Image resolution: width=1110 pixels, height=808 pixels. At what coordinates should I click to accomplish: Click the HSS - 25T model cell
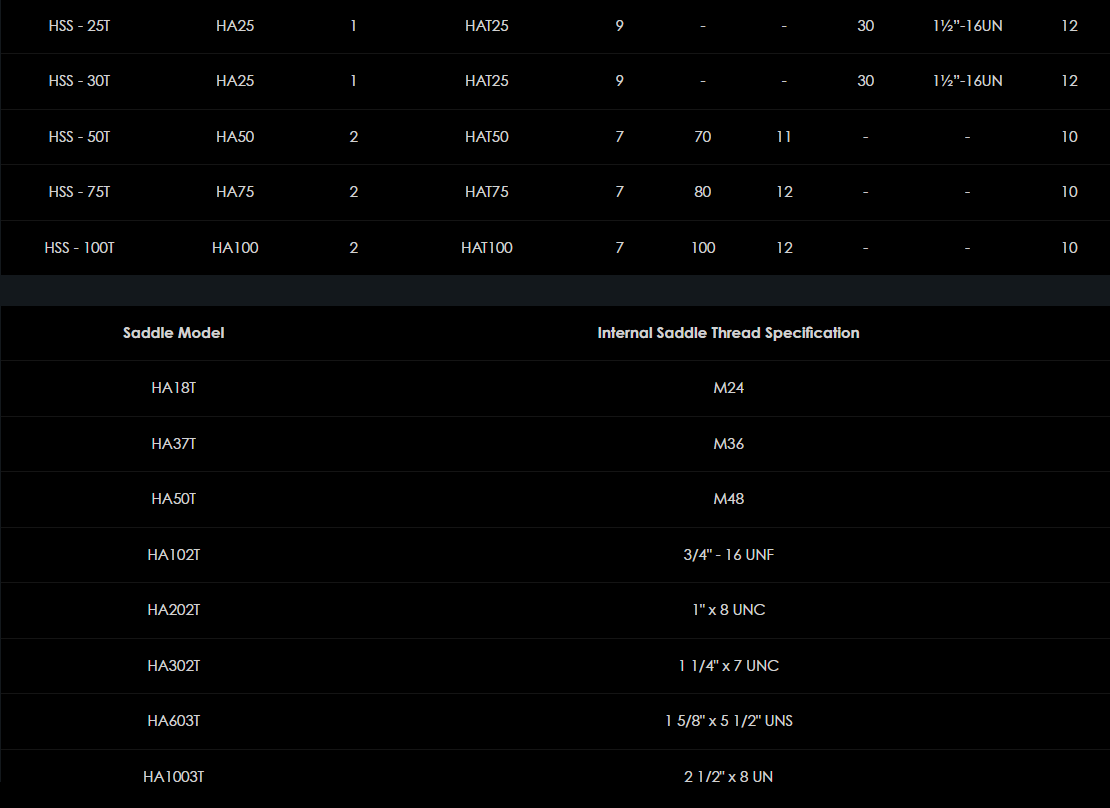(x=79, y=26)
